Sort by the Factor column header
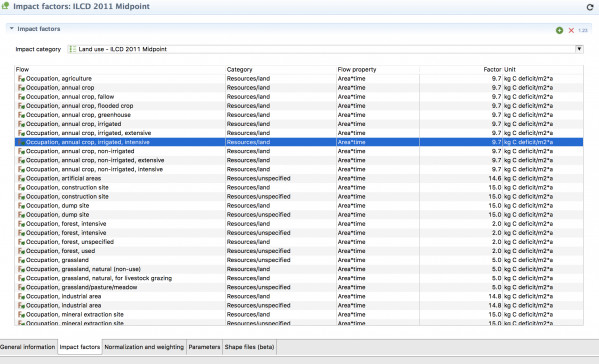This screenshot has width=599, height=364. coord(461,70)
